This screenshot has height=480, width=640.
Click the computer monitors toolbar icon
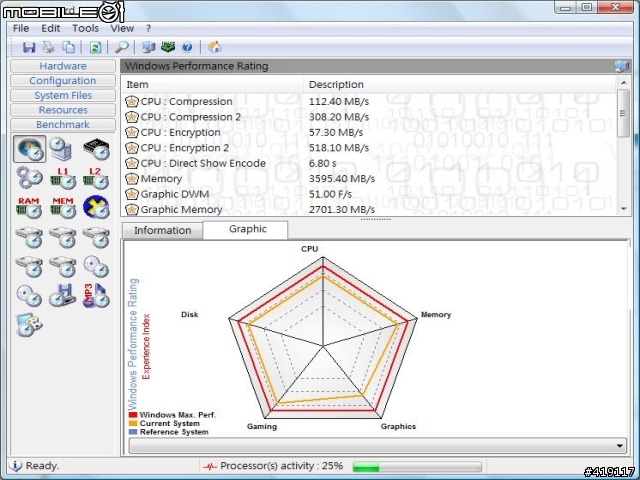click(148, 47)
